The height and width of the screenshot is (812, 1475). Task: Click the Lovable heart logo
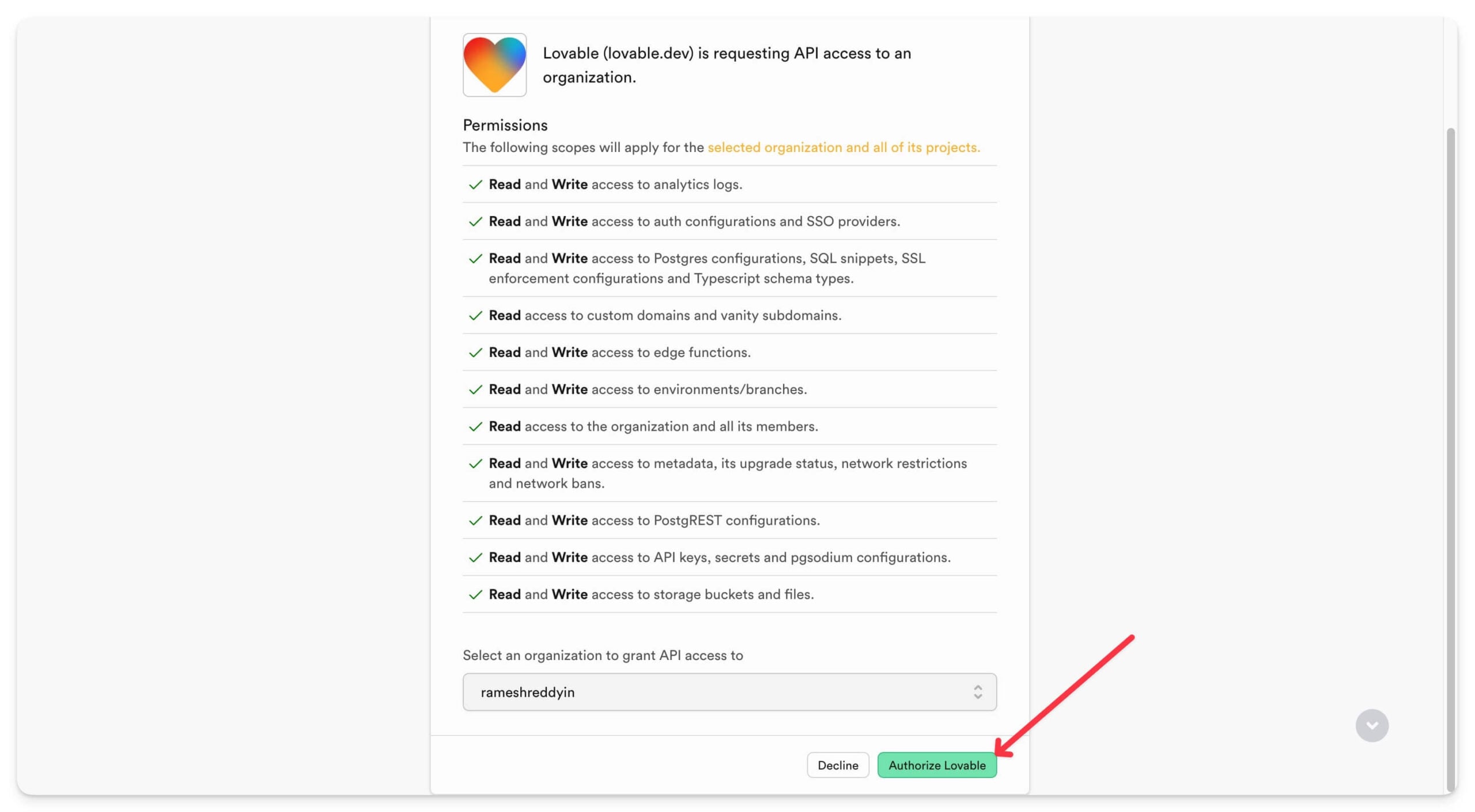494,64
